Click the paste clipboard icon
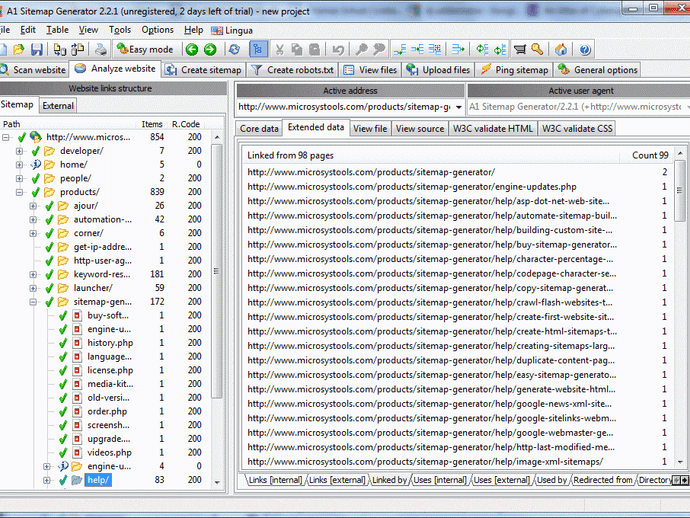690x518 pixels. (314, 49)
